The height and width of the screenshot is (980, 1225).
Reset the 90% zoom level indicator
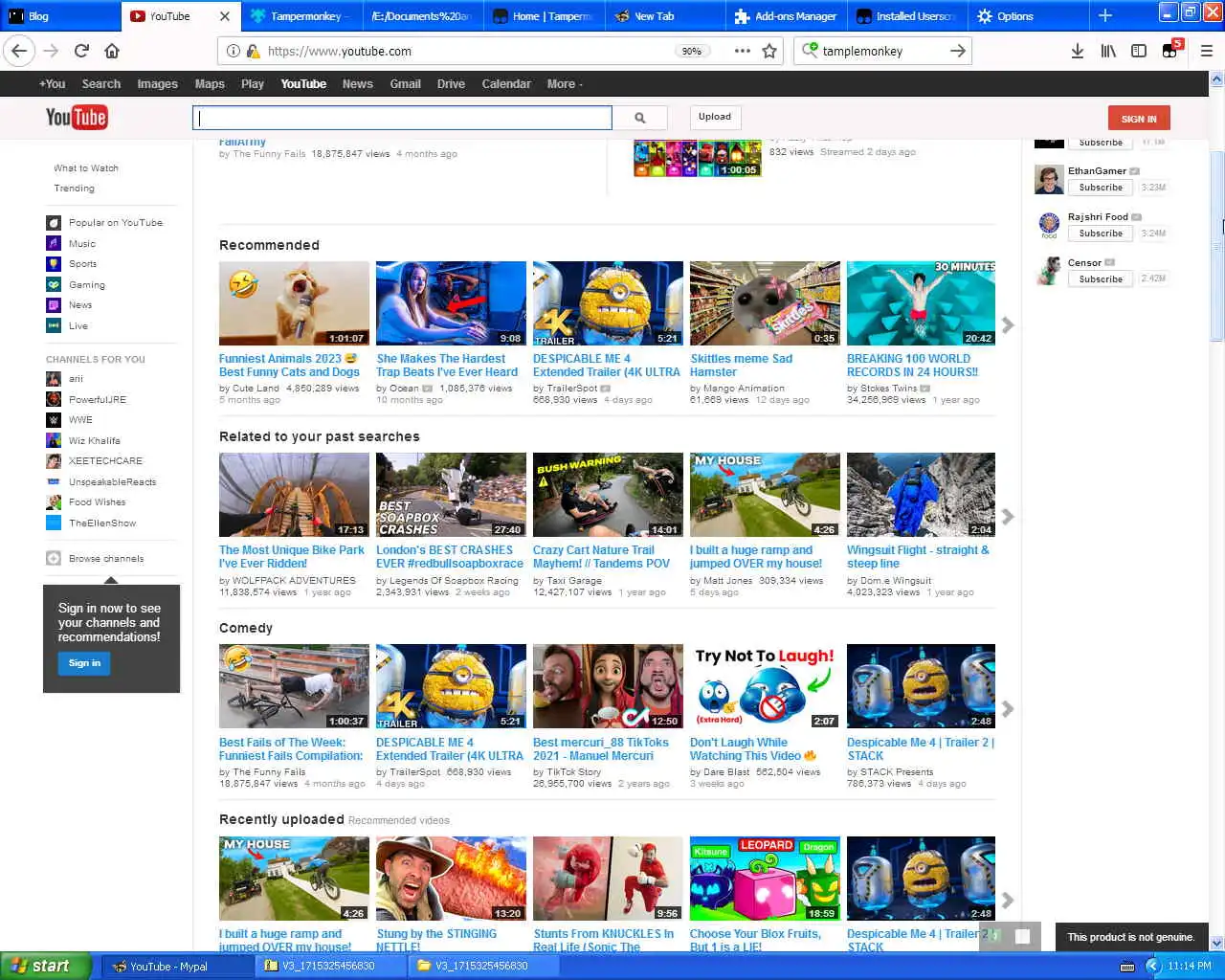click(x=692, y=51)
